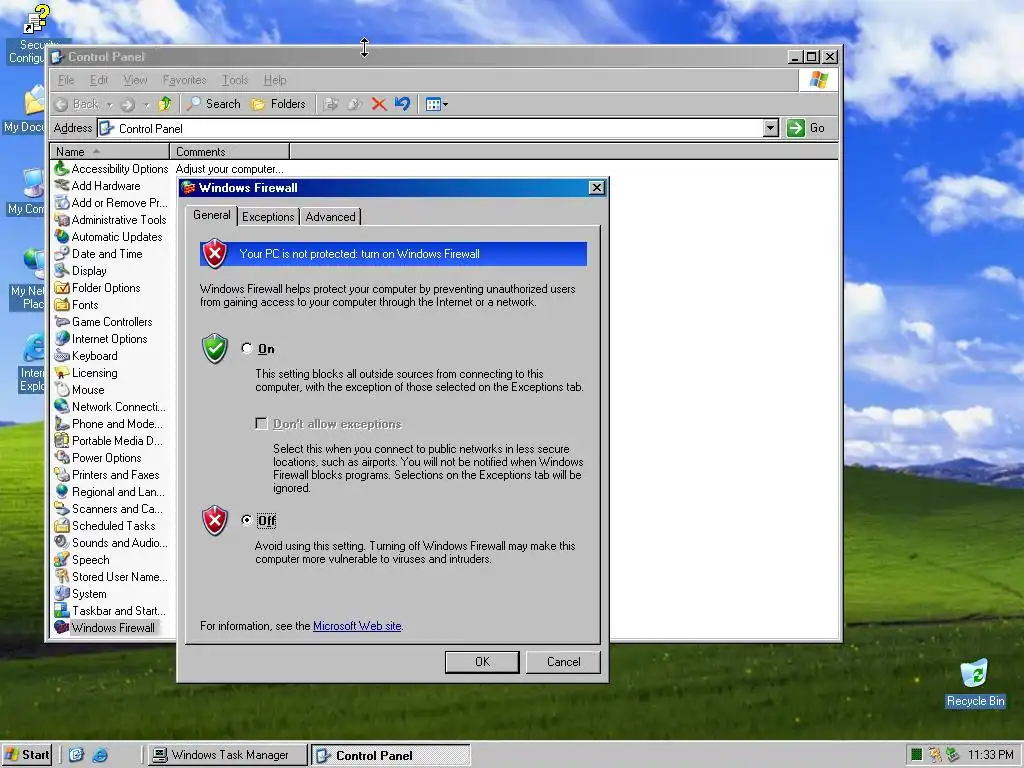
Task: Click the Search toolbar button
Action: pos(214,104)
